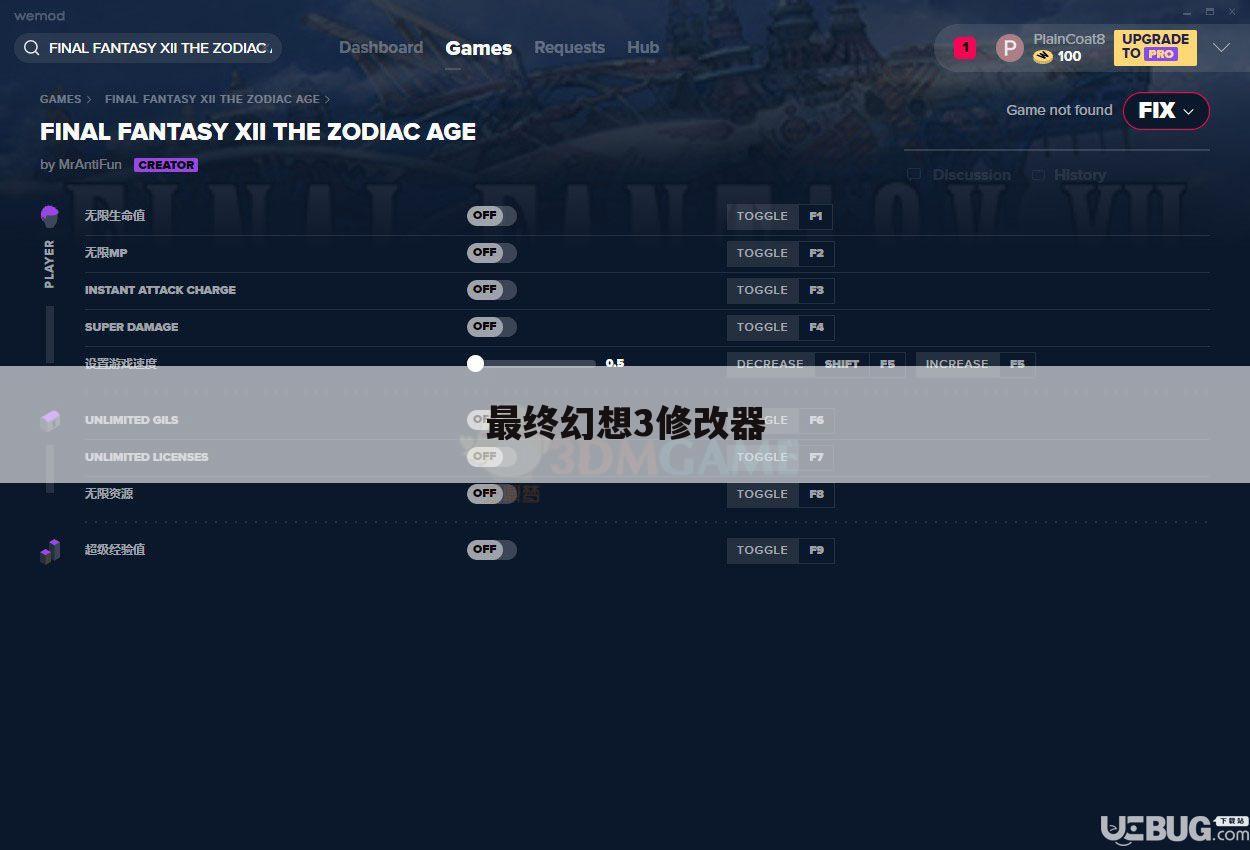The image size is (1250, 850).
Task: Click TOGGLE button for F8 hotkey
Action: pyautogui.click(x=762, y=494)
